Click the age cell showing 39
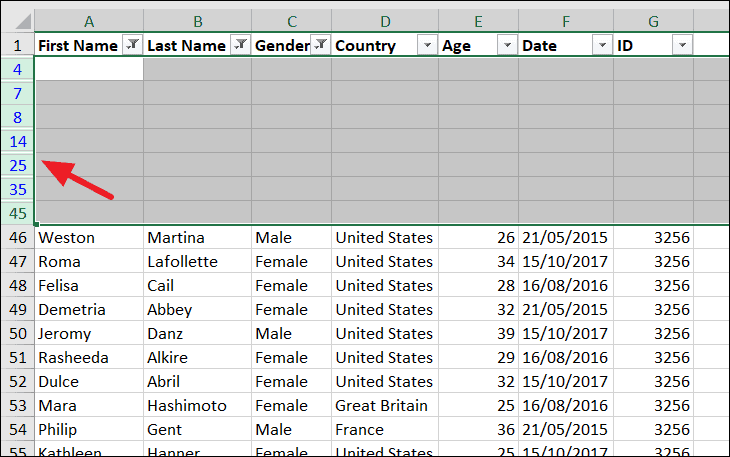Viewport: 730px width, 457px height. [x=479, y=333]
